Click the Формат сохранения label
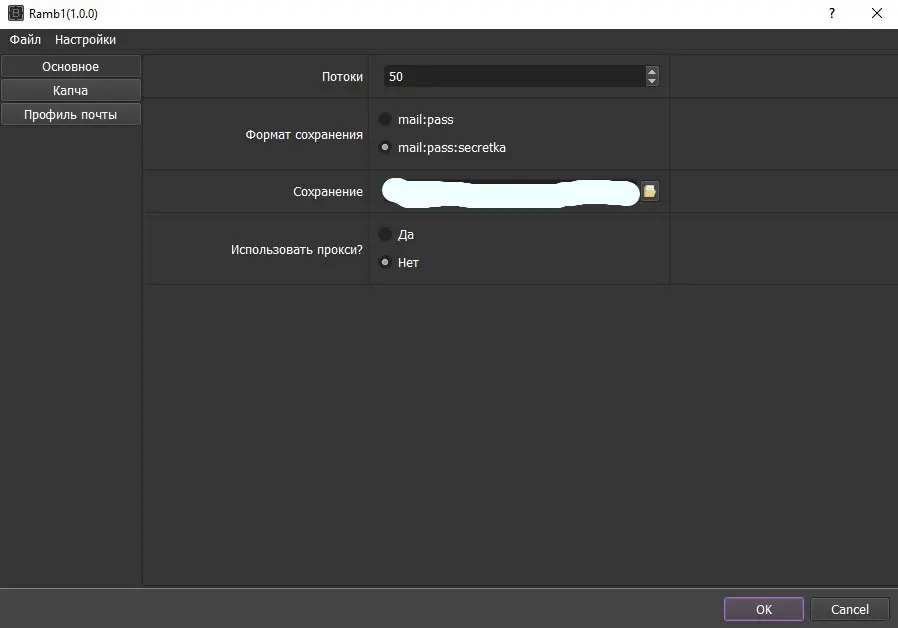The image size is (898, 628). coord(304,135)
